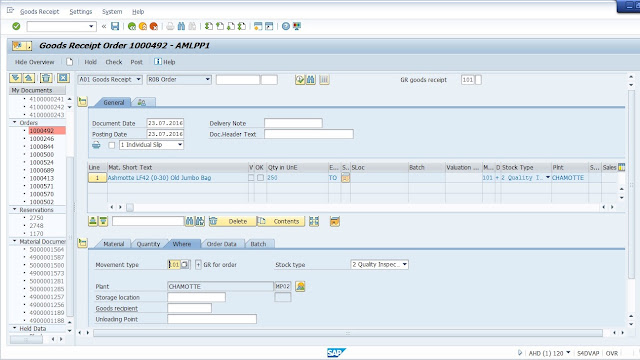The image size is (640, 360).
Task: Open the Goods Receipt menu
Action: (40, 11)
